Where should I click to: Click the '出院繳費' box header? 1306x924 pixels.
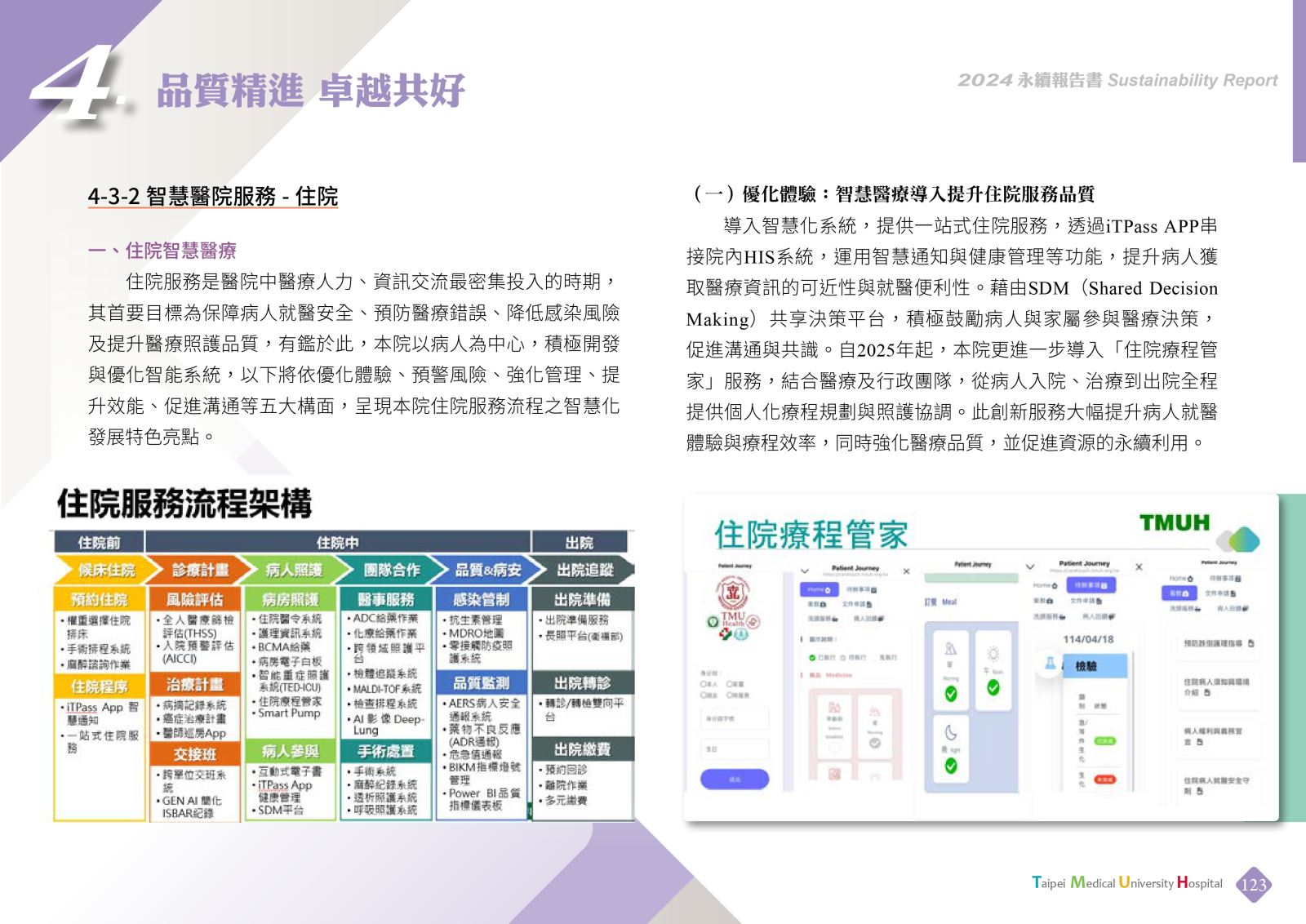pyautogui.click(x=582, y=749)
